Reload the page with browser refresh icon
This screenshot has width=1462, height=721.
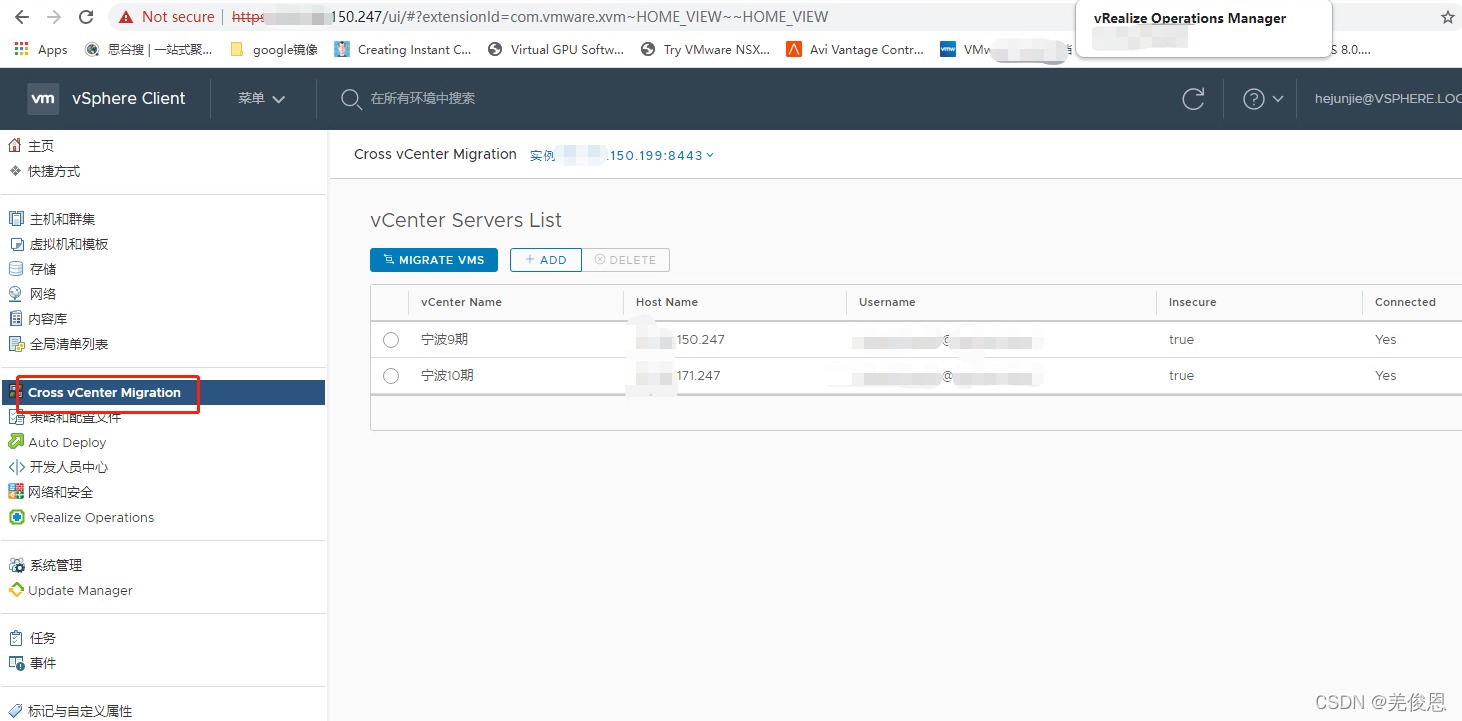(86, 17)
